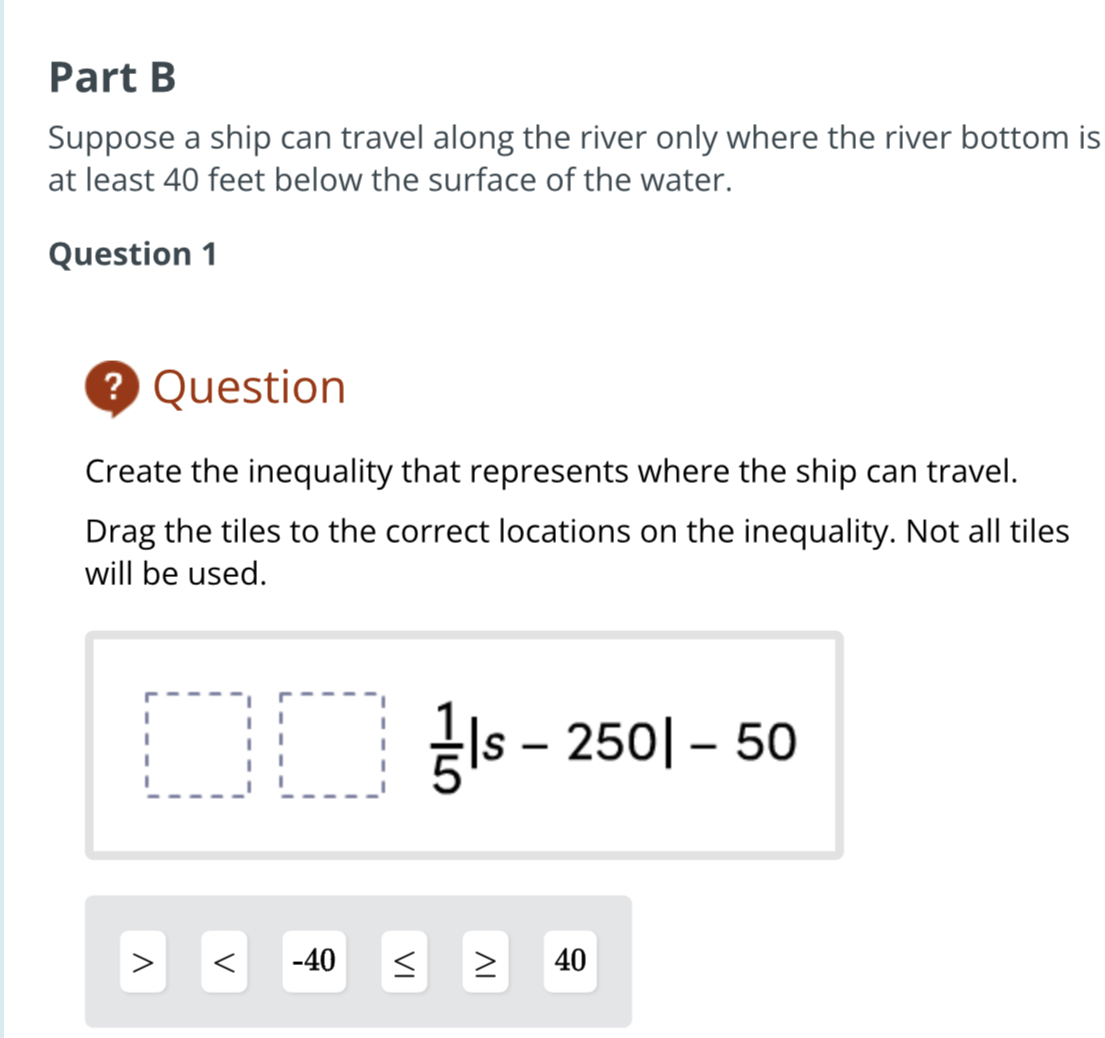Click the second dashed placeholder box
The height and width of the screenshot is (1038, 1105).
tap(333, 745)
